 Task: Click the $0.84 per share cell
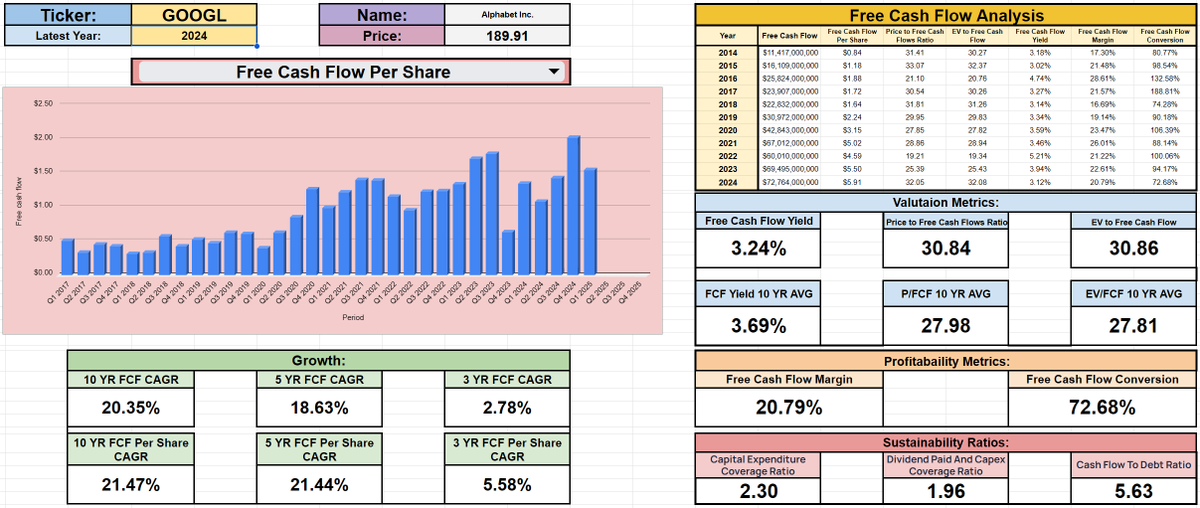[853, 52]
